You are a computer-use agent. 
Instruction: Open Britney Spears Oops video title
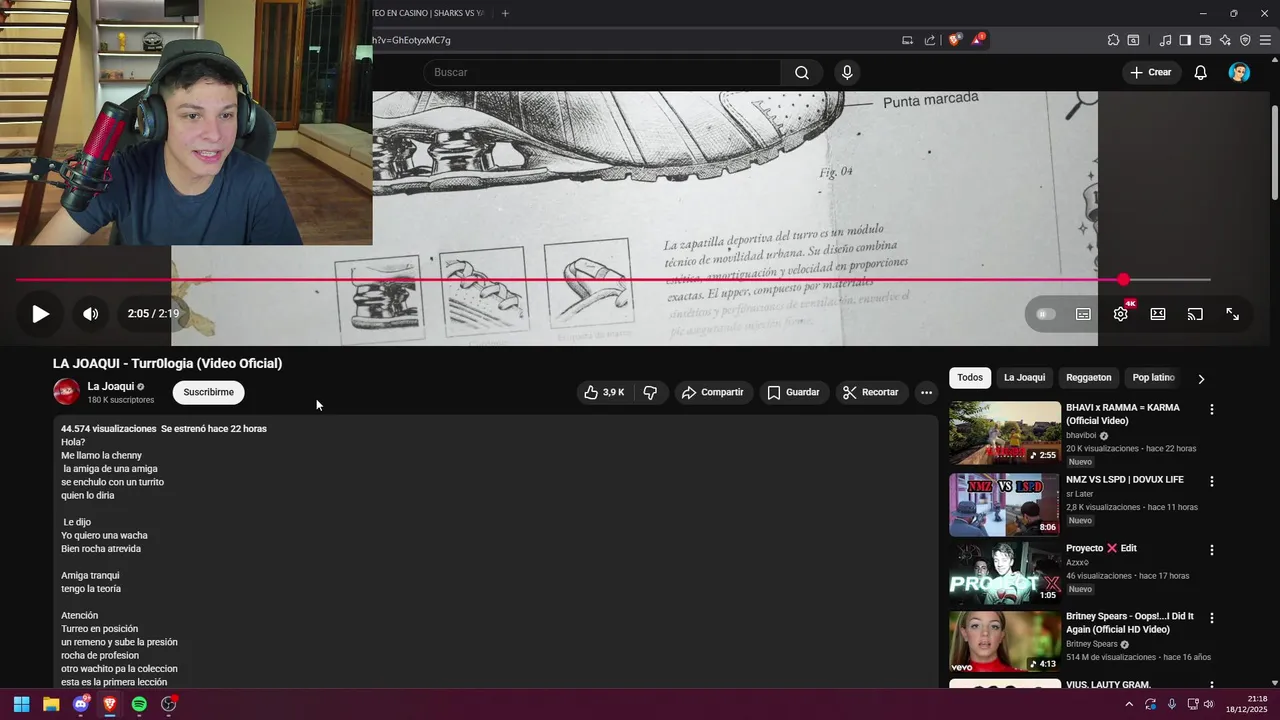click(1130, 623)
